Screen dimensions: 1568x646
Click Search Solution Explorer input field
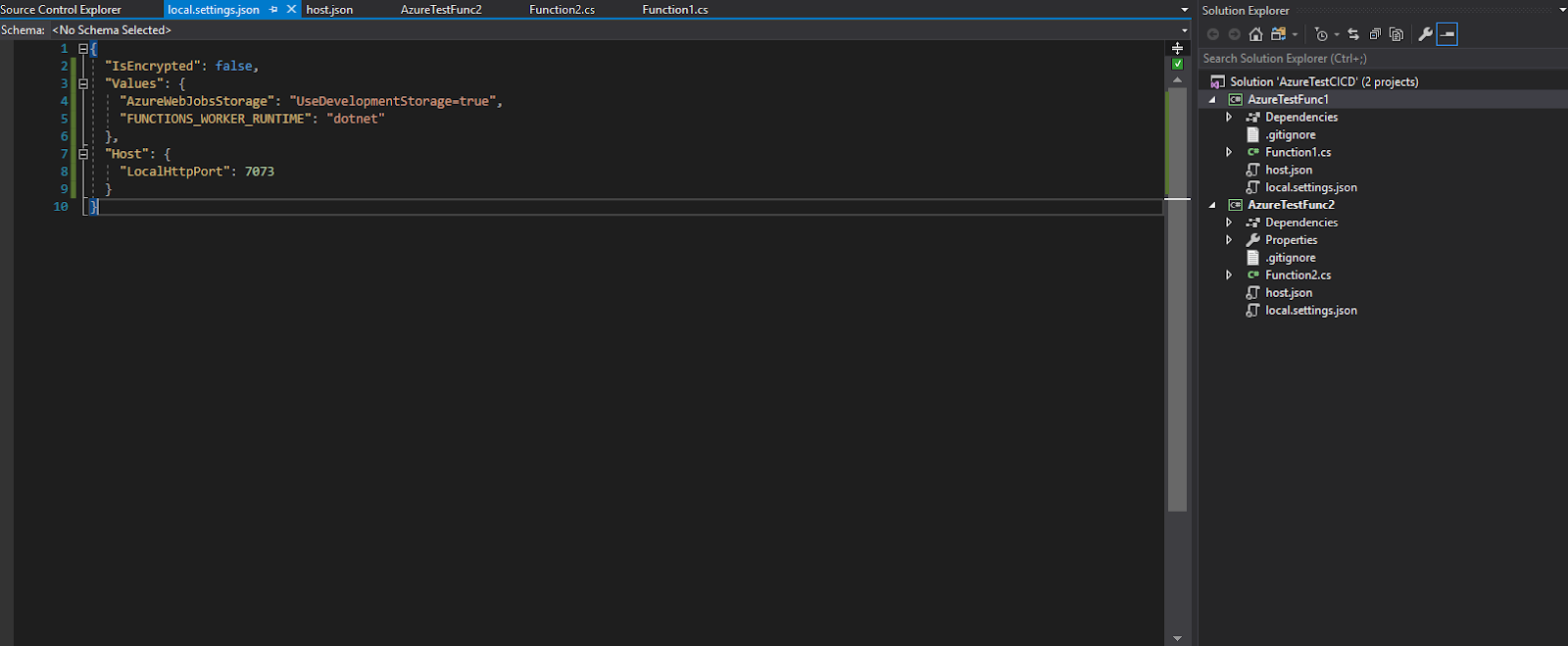tap(1383, 59)
